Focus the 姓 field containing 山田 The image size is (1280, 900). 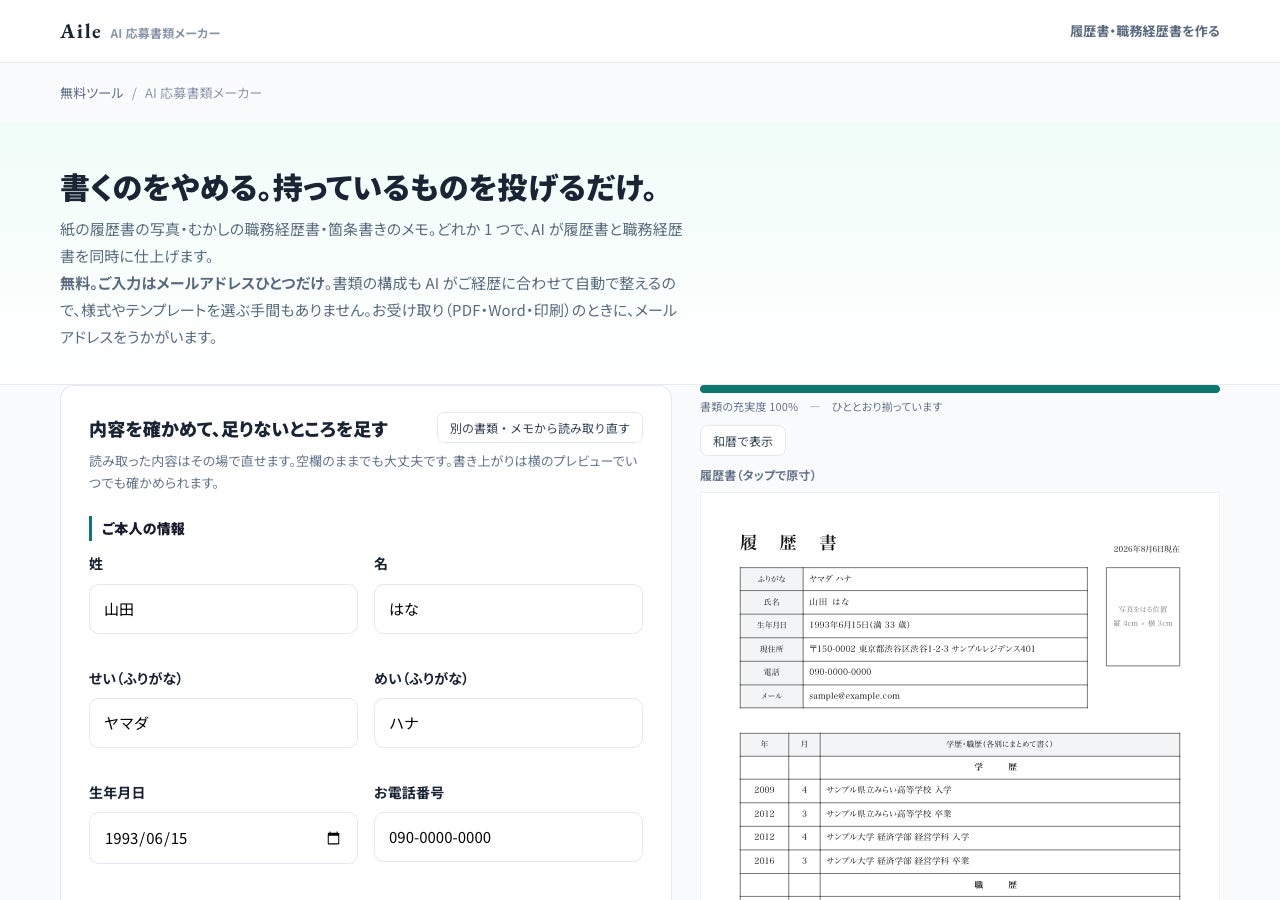223,609
